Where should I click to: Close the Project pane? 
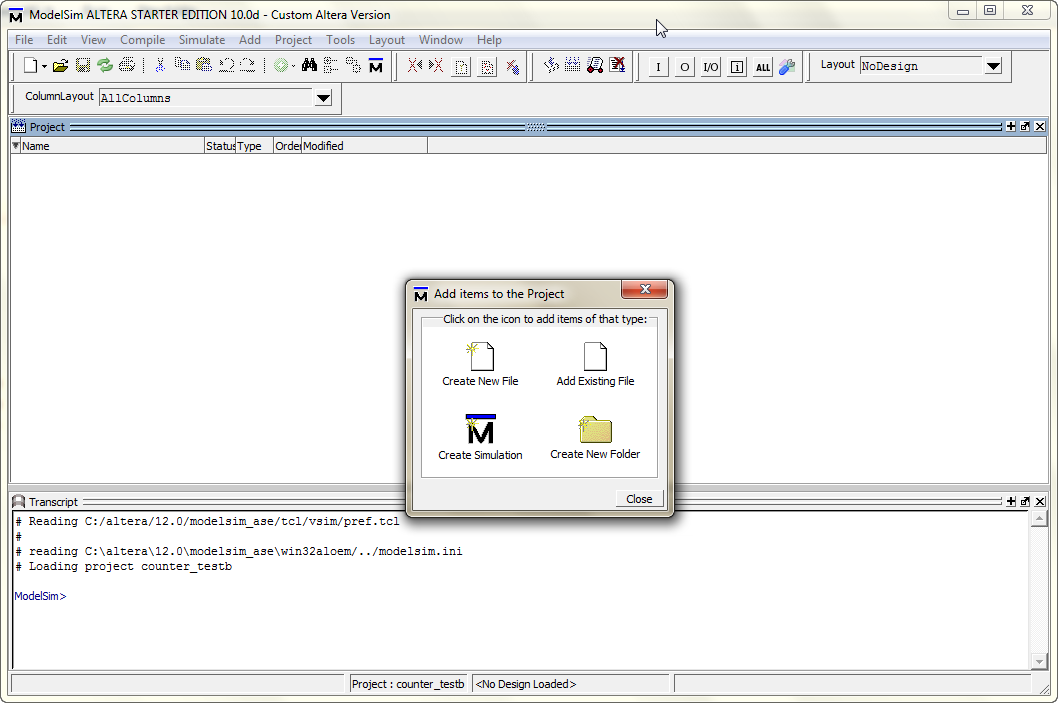pos(1040,126)
